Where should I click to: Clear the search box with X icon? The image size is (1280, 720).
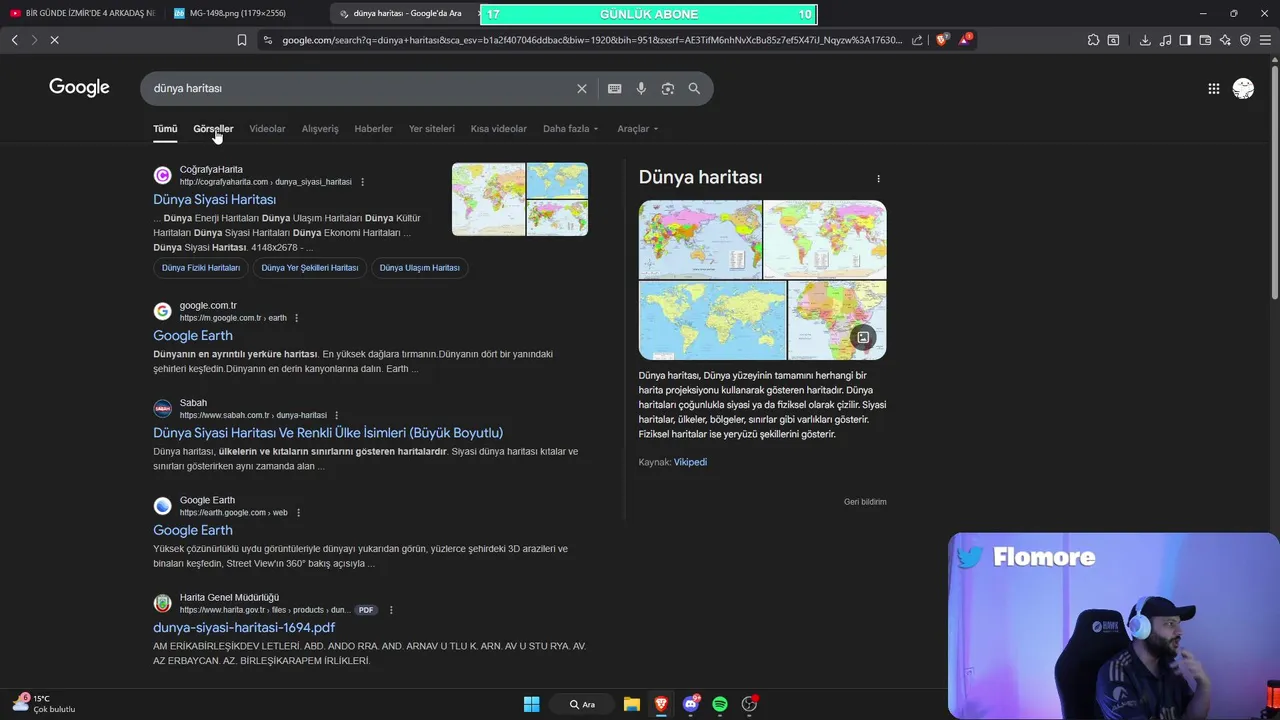(x=582, y=88)
